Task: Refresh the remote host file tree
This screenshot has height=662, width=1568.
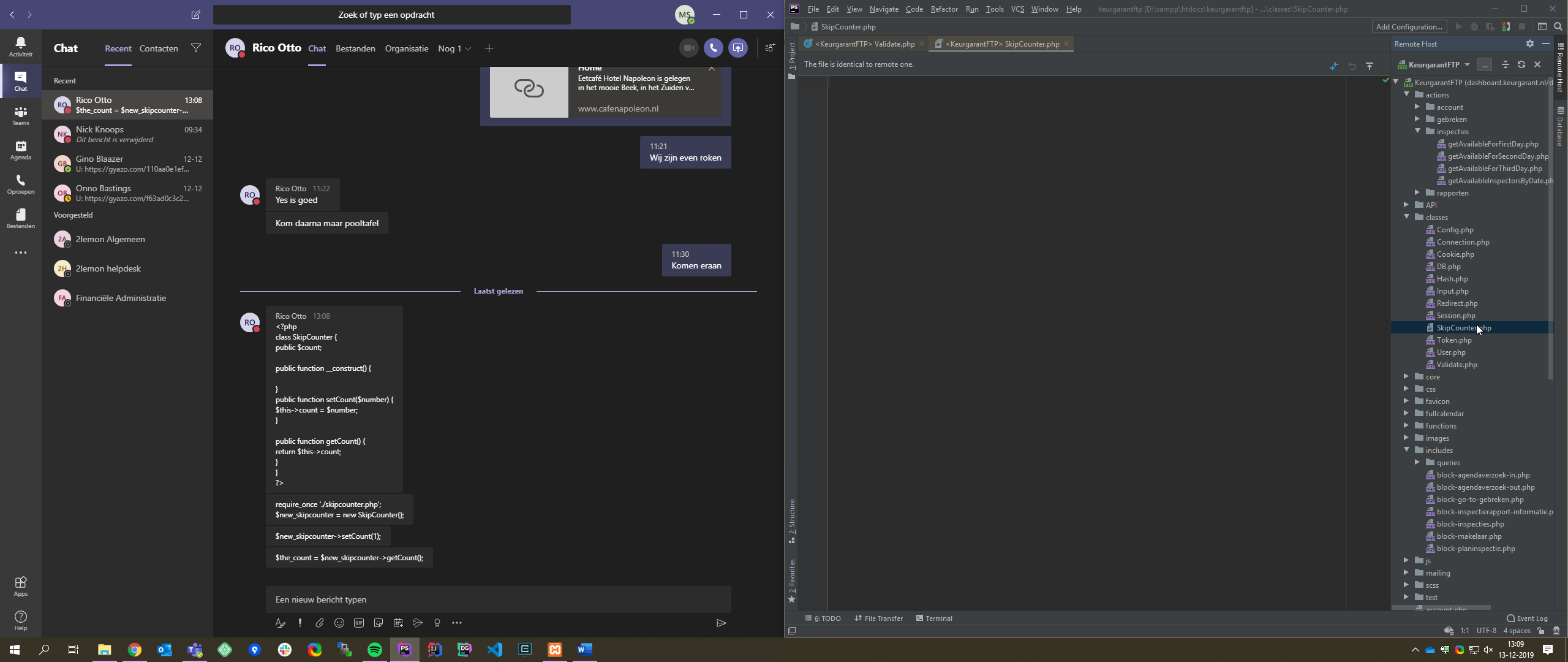Action: [x=1521, y=64]
